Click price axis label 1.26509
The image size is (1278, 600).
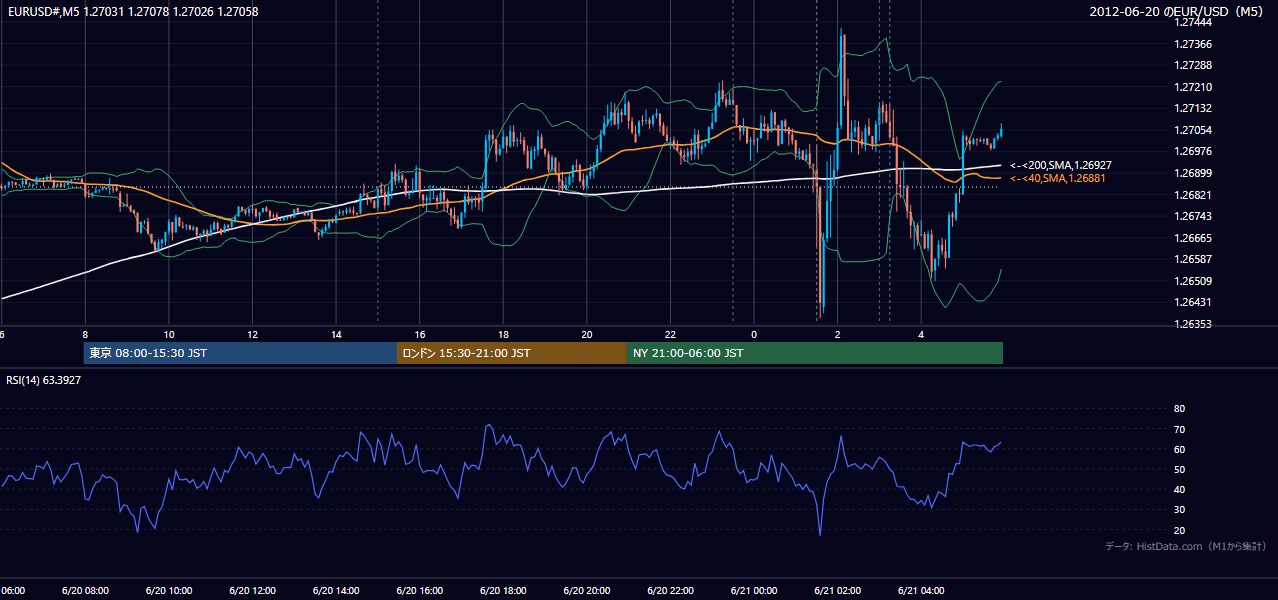[x=1193, y=281]
